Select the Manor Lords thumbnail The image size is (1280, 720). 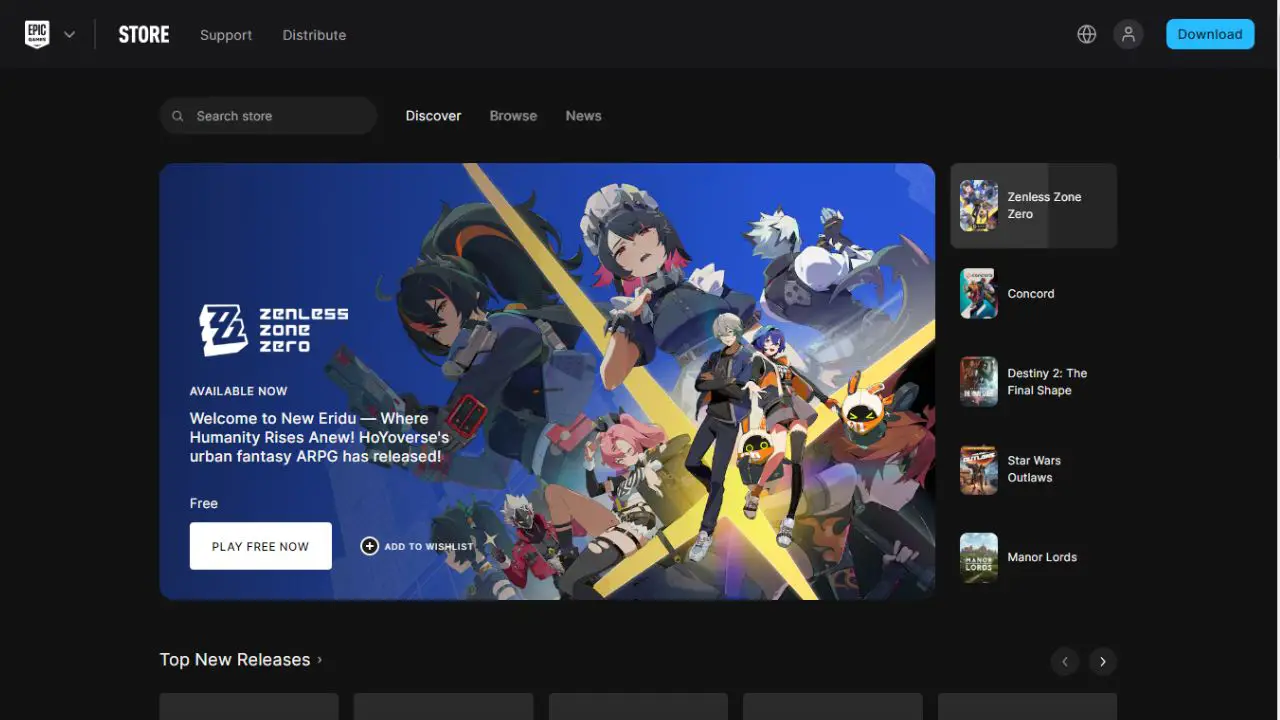tap(979, 557)
